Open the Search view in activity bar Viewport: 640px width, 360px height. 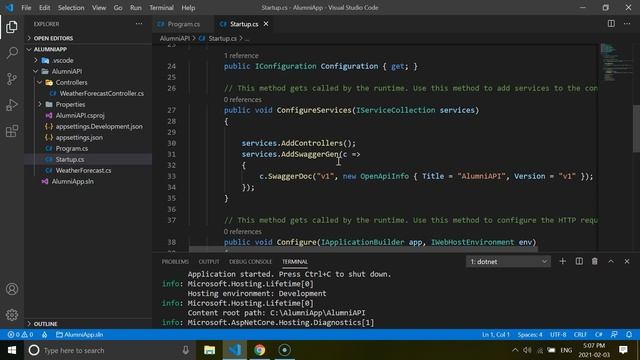[12, 53]
